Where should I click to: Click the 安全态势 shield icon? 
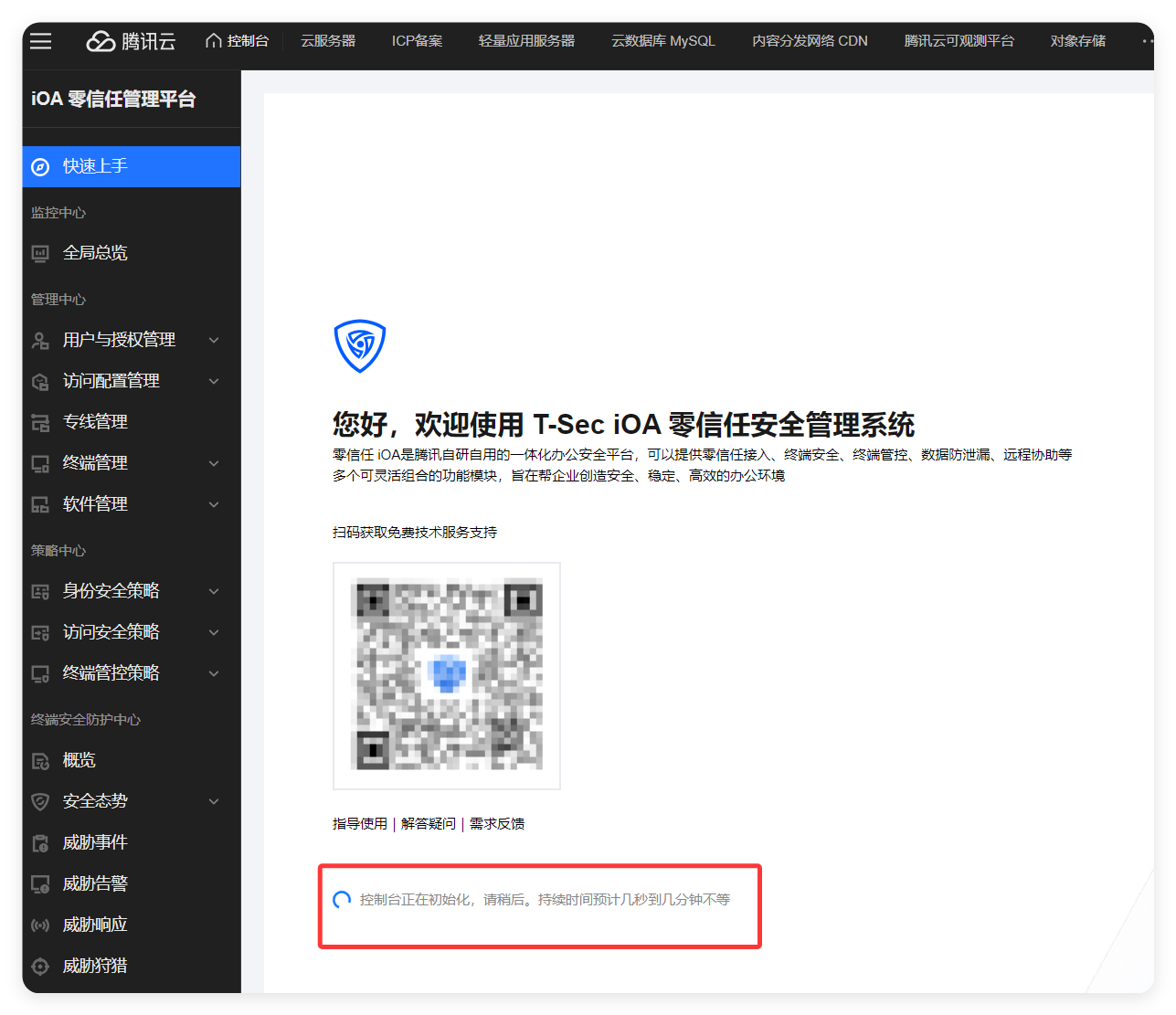click(x=40, y=801)
